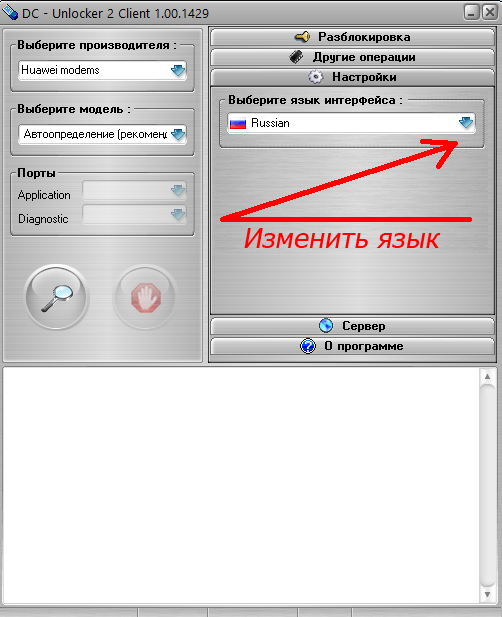This screenshot has width=502, height=617.
Task: Click the key icon beside Разблокировка
Action: (x=302, y=37)
